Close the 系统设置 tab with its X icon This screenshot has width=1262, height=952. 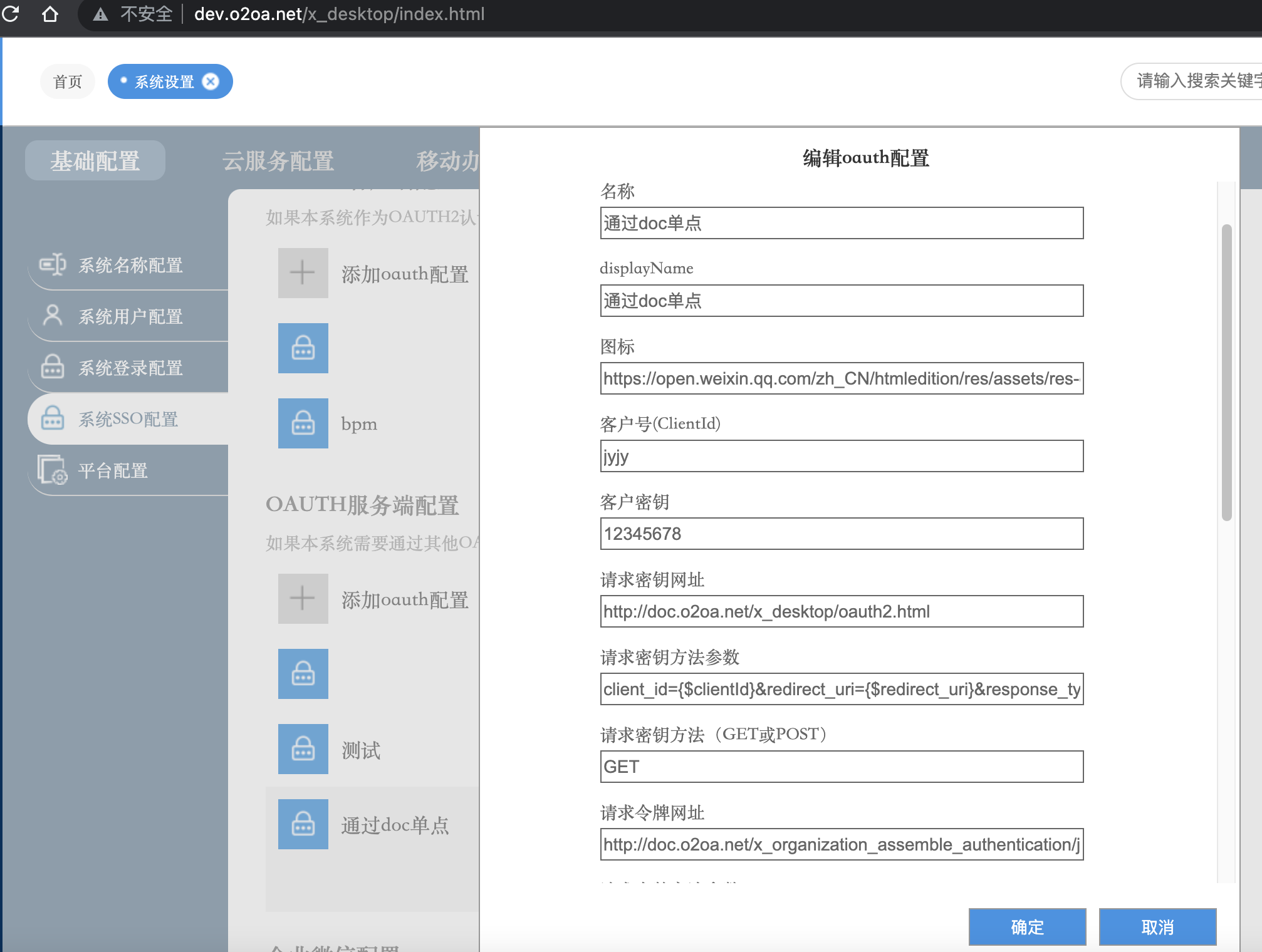point(211,81)
